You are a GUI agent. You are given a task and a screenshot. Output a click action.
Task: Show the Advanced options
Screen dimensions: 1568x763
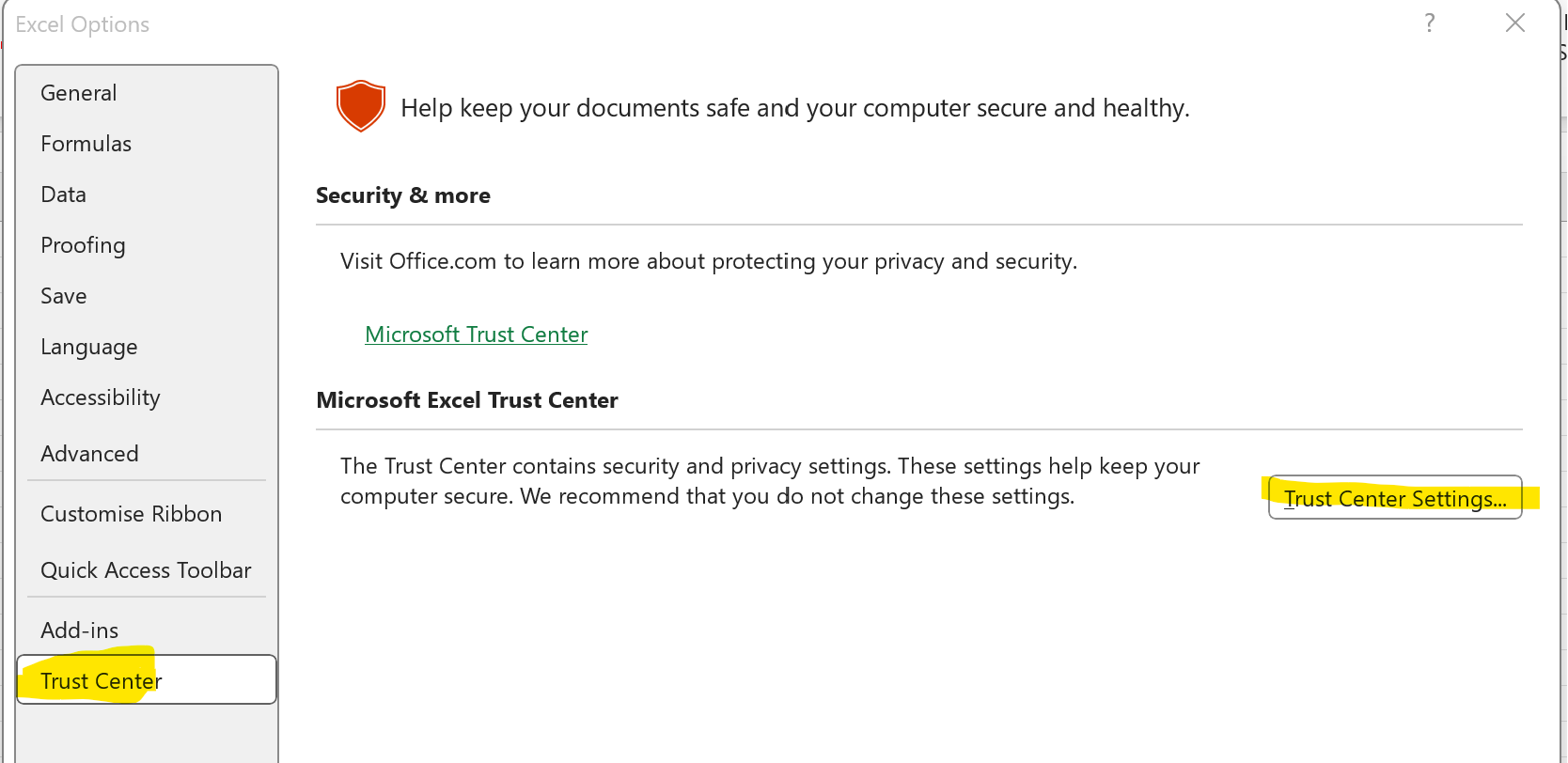(x=89, y=454)
